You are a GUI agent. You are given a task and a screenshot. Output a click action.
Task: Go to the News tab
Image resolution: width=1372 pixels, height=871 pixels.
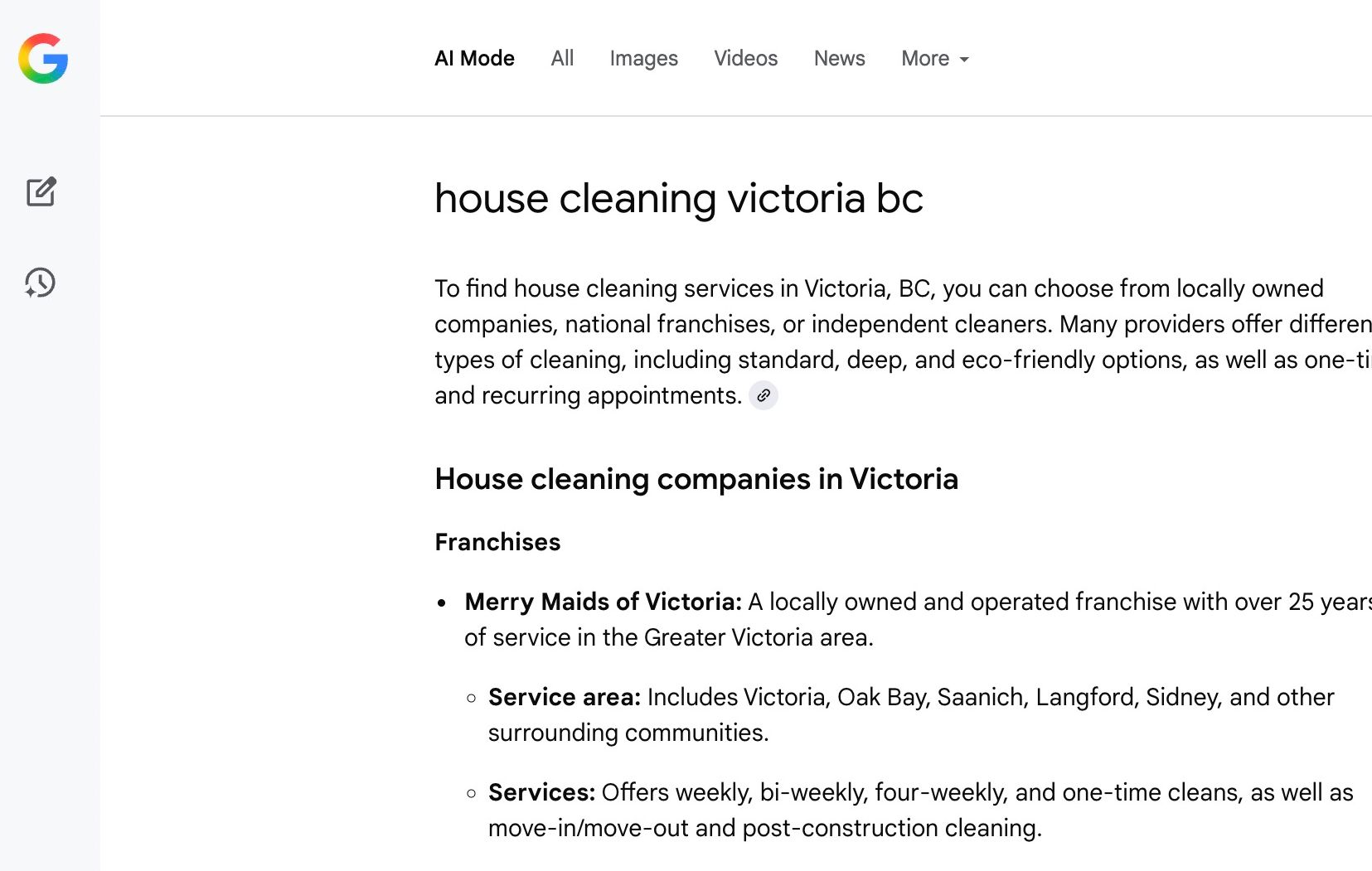839,58
